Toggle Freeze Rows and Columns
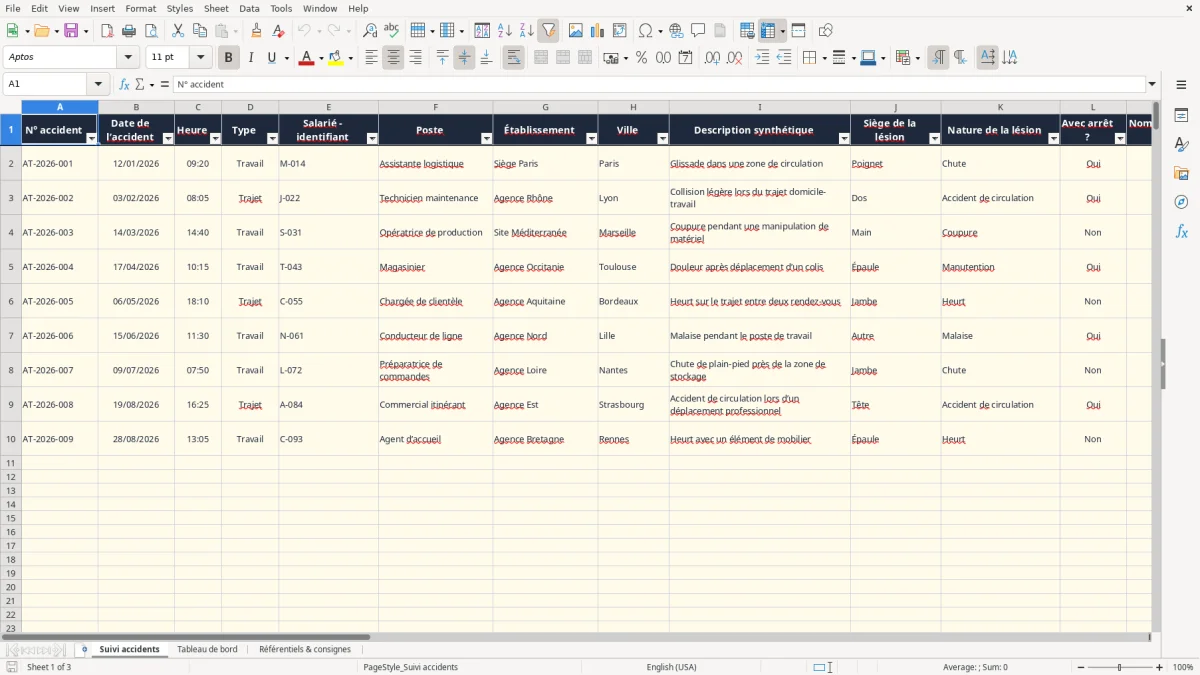The image size is (1200, 675). coord(768,31)
